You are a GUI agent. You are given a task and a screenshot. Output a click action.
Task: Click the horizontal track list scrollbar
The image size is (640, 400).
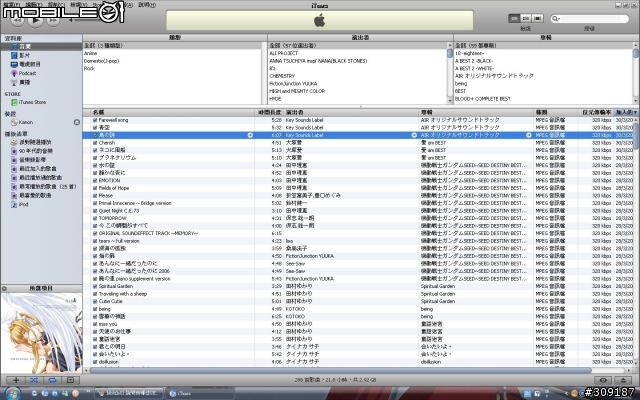[x=340, y=370]
